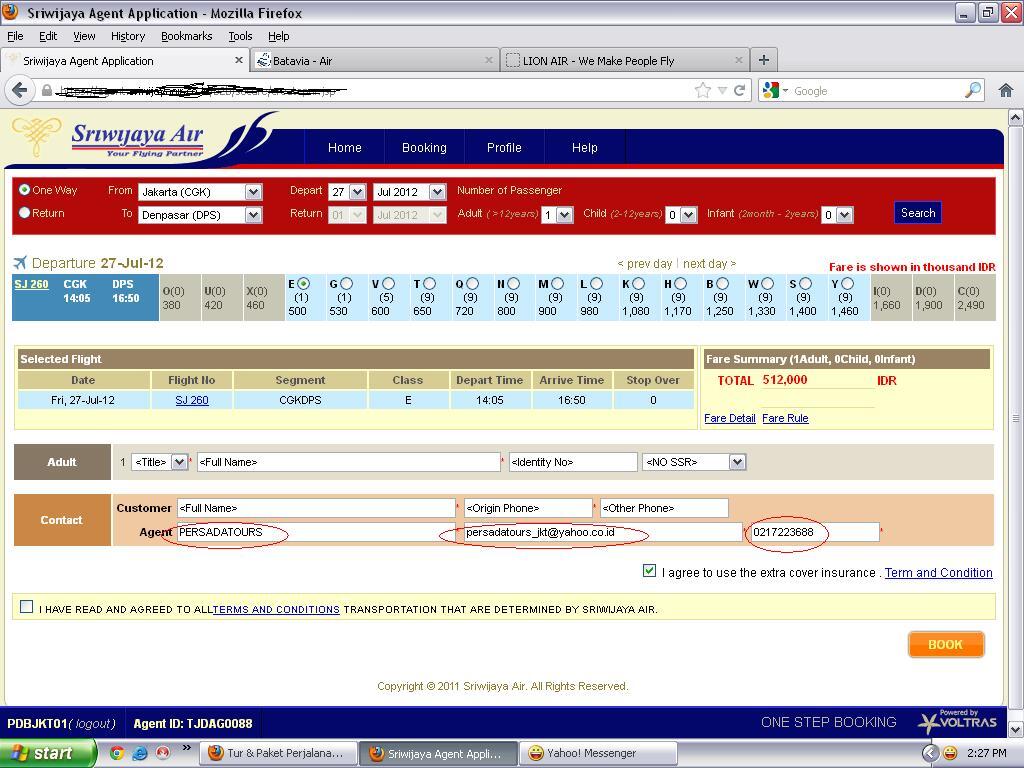Select fare class Y radio 1,460

tap(847, 283)
